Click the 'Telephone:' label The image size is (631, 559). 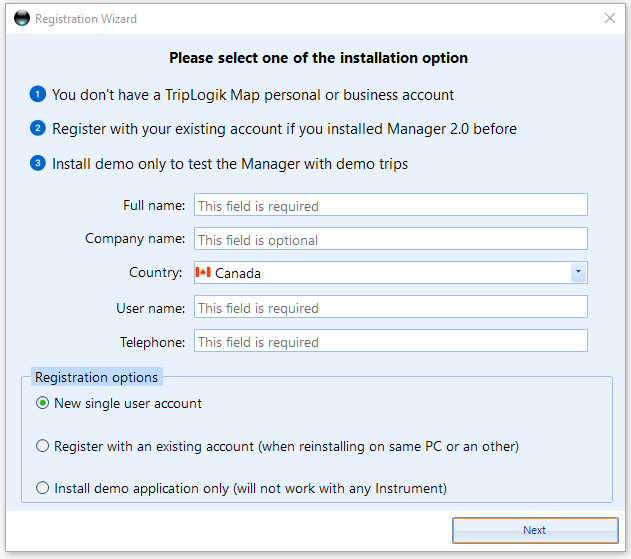pos(153,342)
